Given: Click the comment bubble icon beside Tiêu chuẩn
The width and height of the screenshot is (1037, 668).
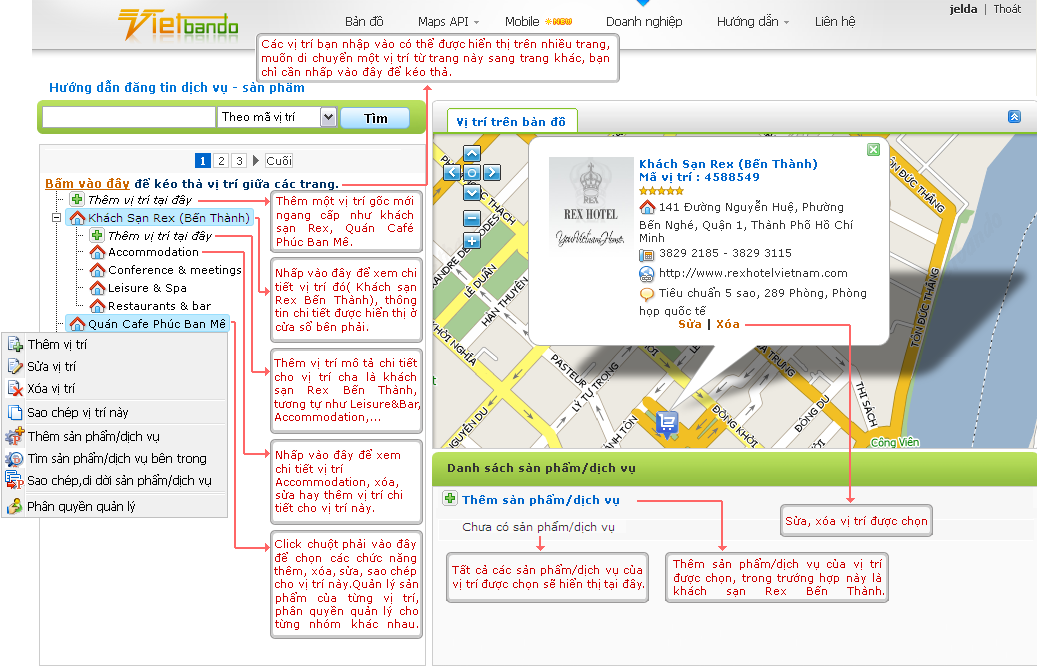Looking at the screenshot, I should click(647, 294).
